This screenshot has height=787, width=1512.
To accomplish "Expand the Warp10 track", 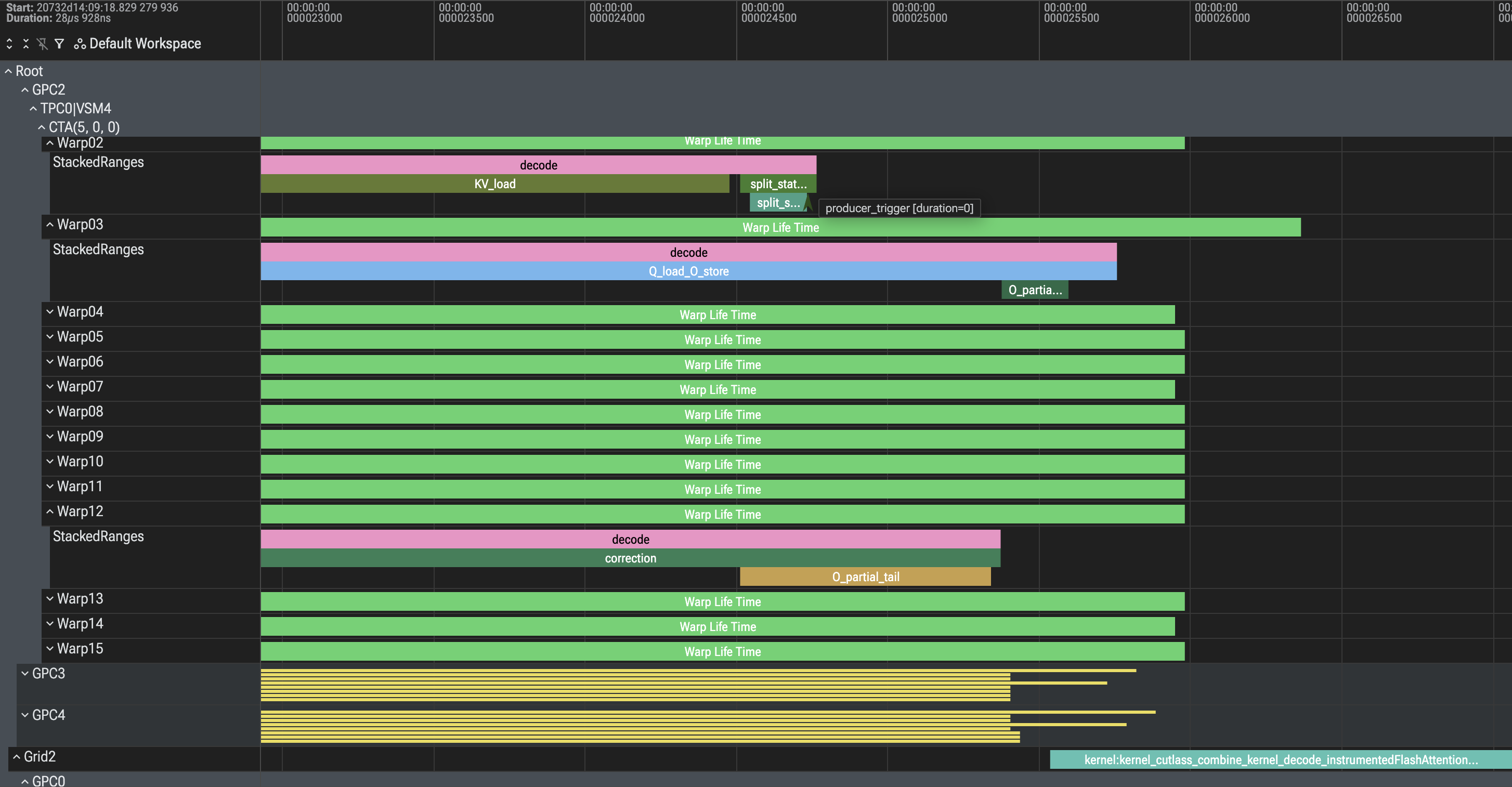I will (x=50, y=461).
